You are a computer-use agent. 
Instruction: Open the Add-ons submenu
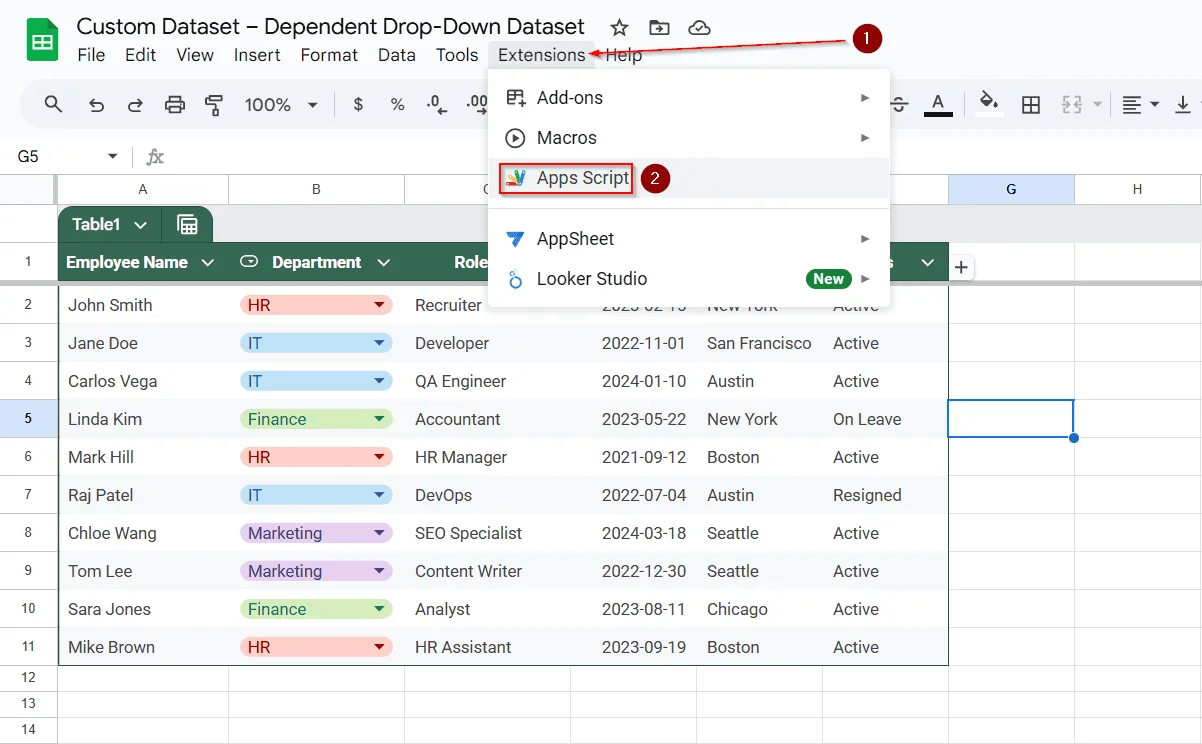click(689, 98)
